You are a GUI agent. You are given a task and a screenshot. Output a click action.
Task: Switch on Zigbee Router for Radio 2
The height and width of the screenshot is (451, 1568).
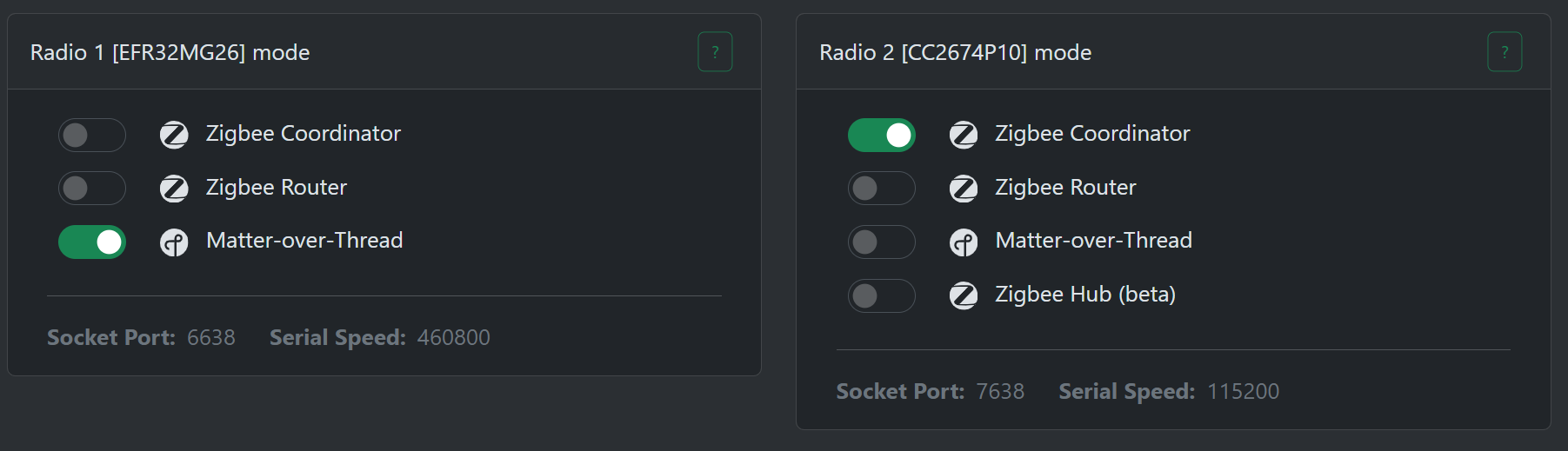(882, 189)
